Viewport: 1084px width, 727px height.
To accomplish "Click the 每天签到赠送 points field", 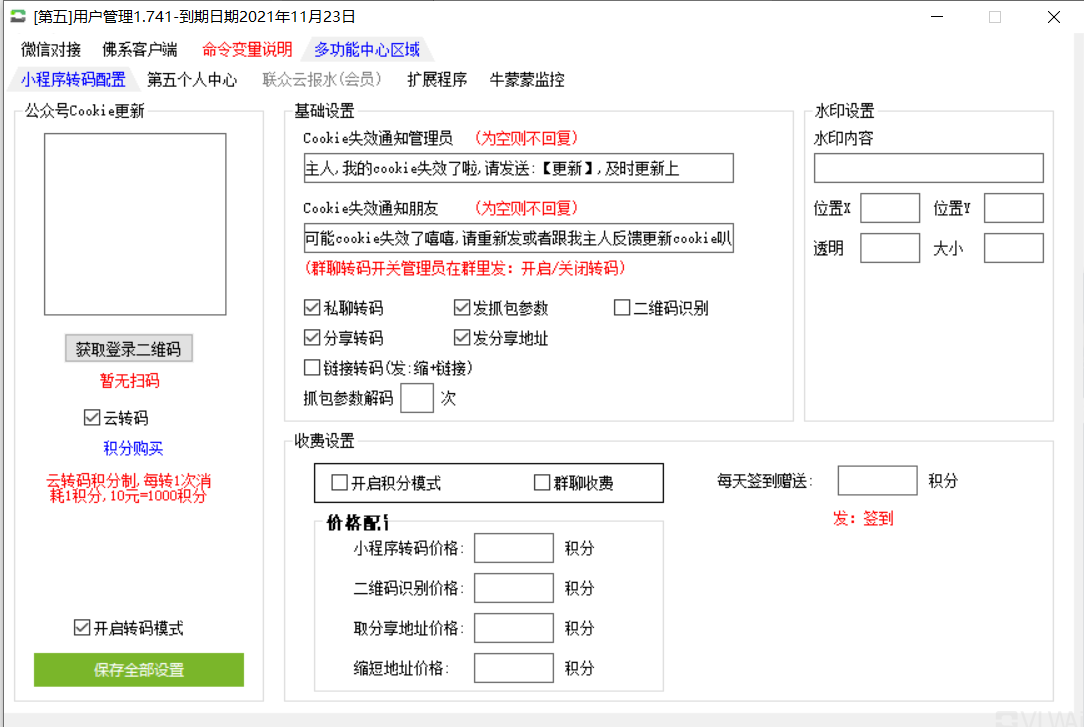I will tap(876, 481).
